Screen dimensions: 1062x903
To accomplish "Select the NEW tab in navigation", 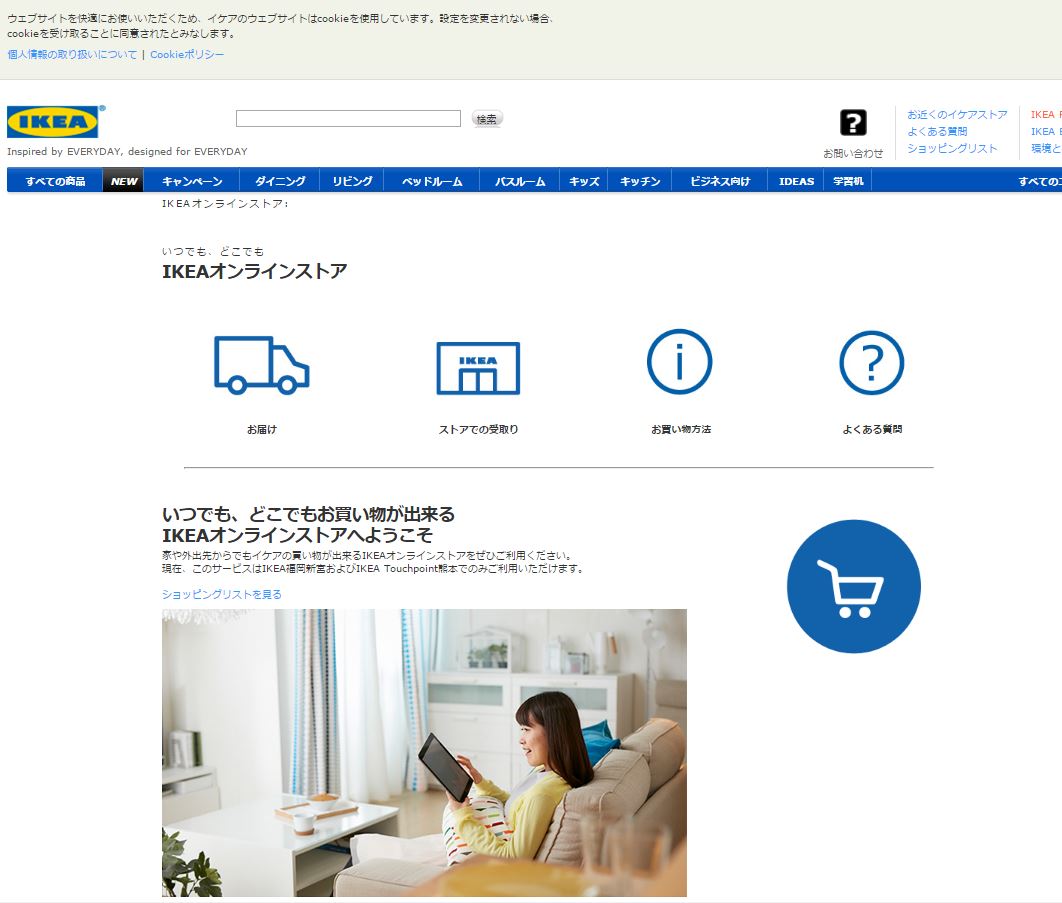I will [124, 181].
